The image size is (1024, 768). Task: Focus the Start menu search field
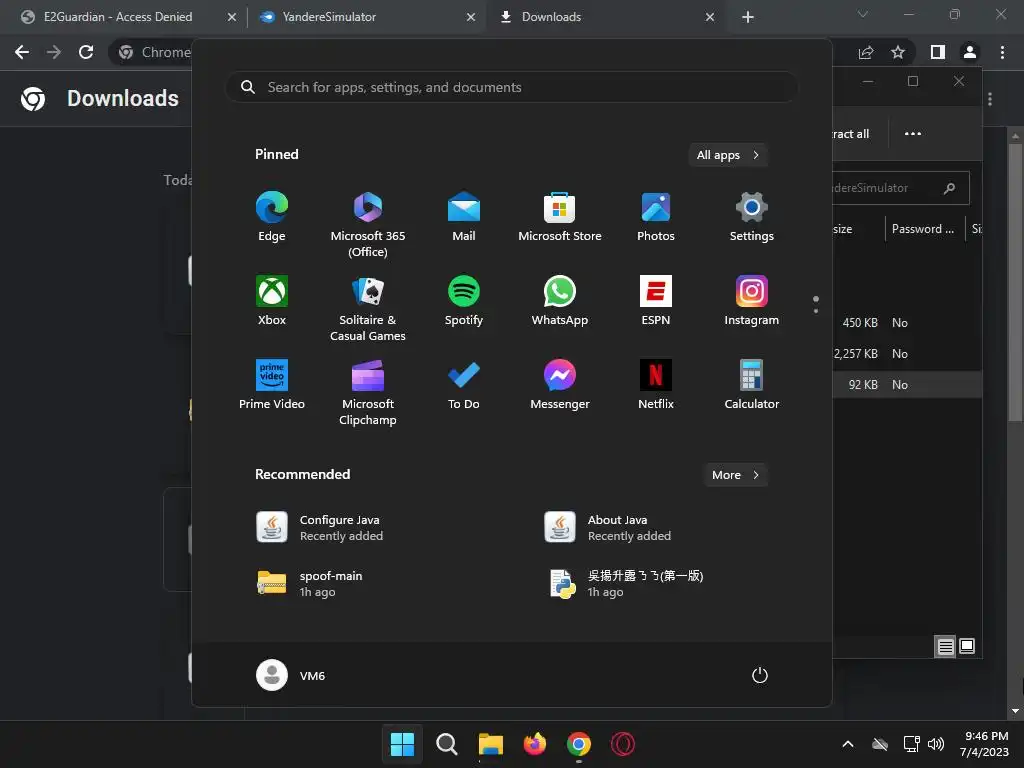click(x=511, y=87)
